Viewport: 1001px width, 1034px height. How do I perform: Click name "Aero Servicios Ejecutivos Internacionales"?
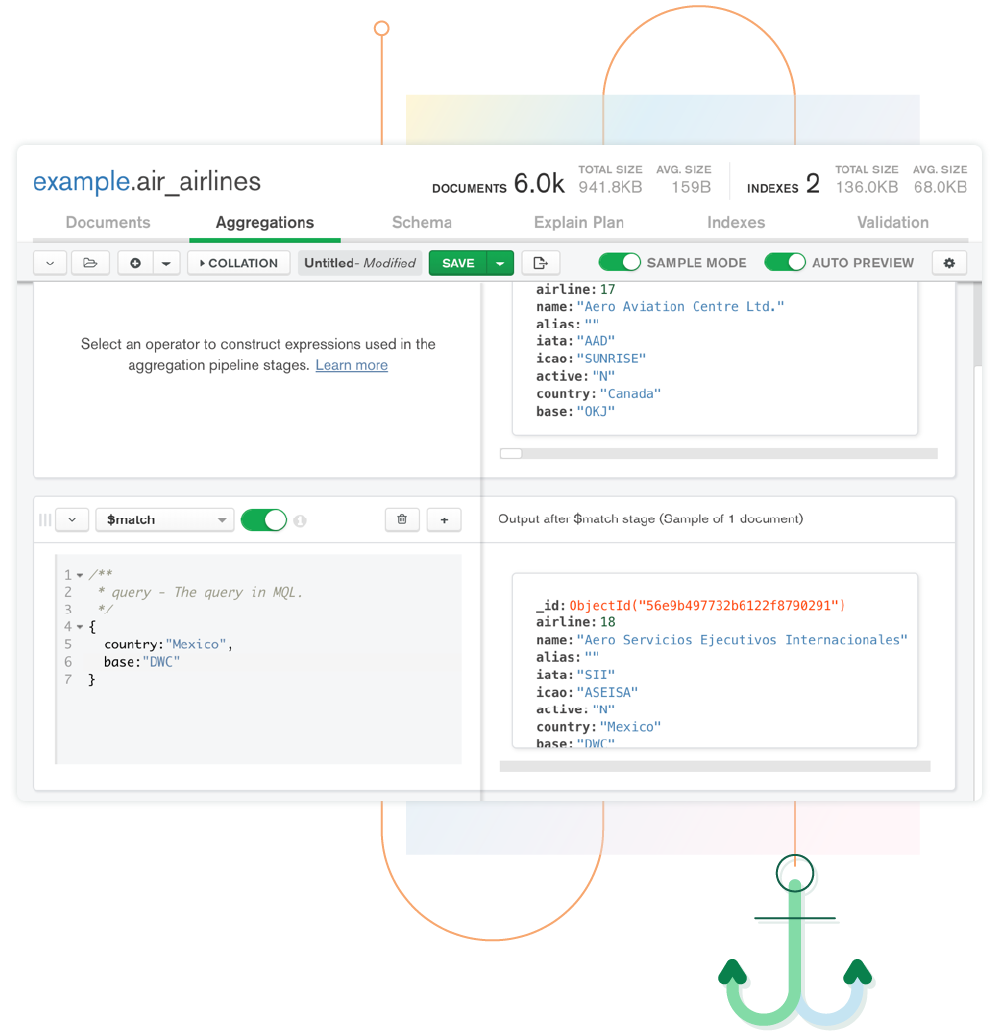tap(742, 640)
